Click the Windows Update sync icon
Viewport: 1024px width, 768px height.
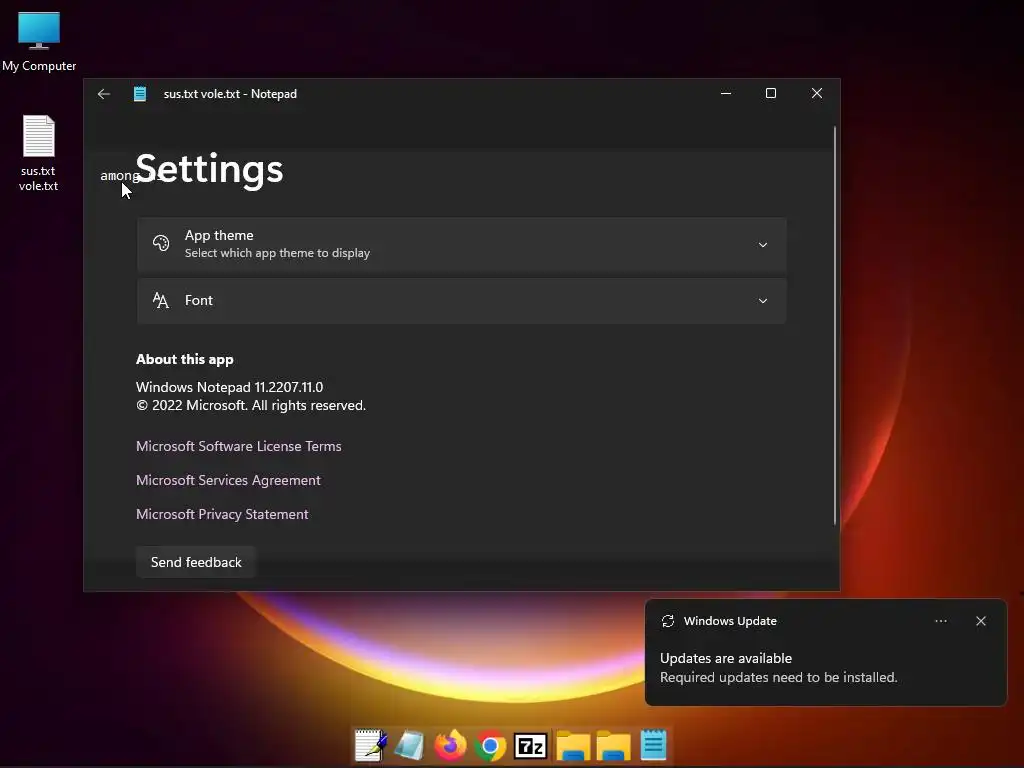[667, 621]
